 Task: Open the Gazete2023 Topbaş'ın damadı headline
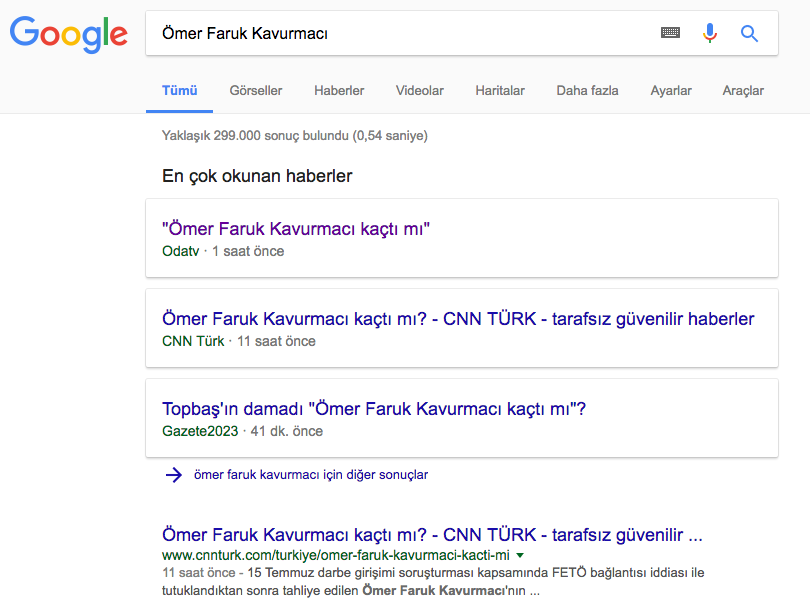374,409
